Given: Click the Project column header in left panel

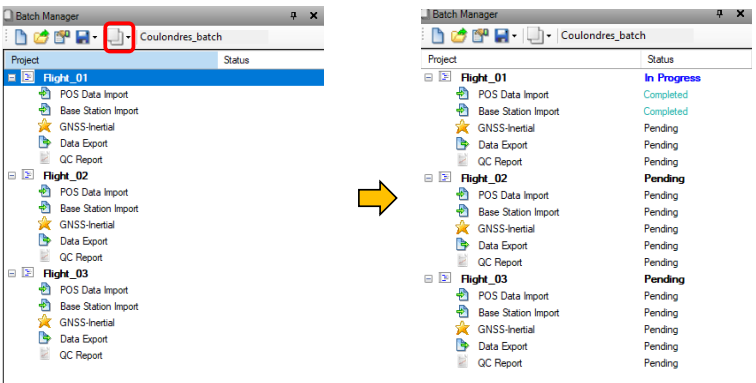Looking at the screenshot, I should 110,60.
